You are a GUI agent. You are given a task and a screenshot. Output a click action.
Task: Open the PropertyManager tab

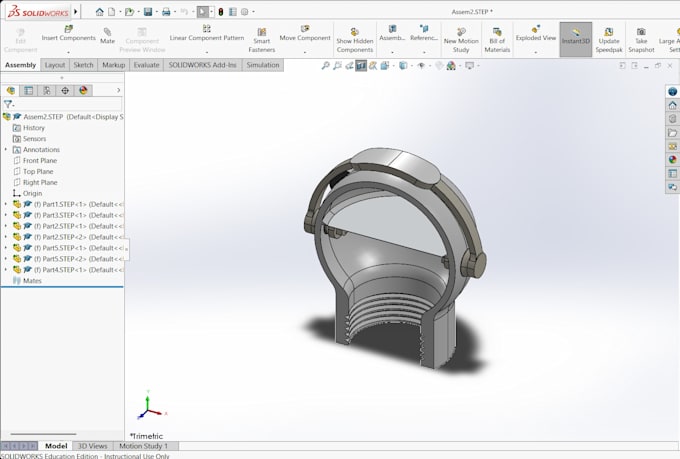tap(29, 90)
